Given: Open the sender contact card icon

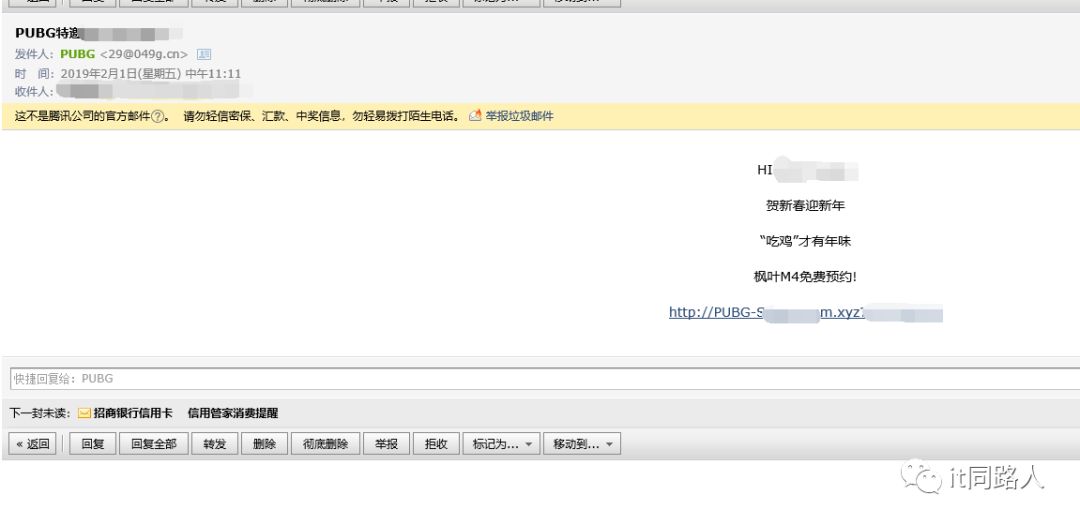Looking at the screenshot, I should (x=204, y=54).
